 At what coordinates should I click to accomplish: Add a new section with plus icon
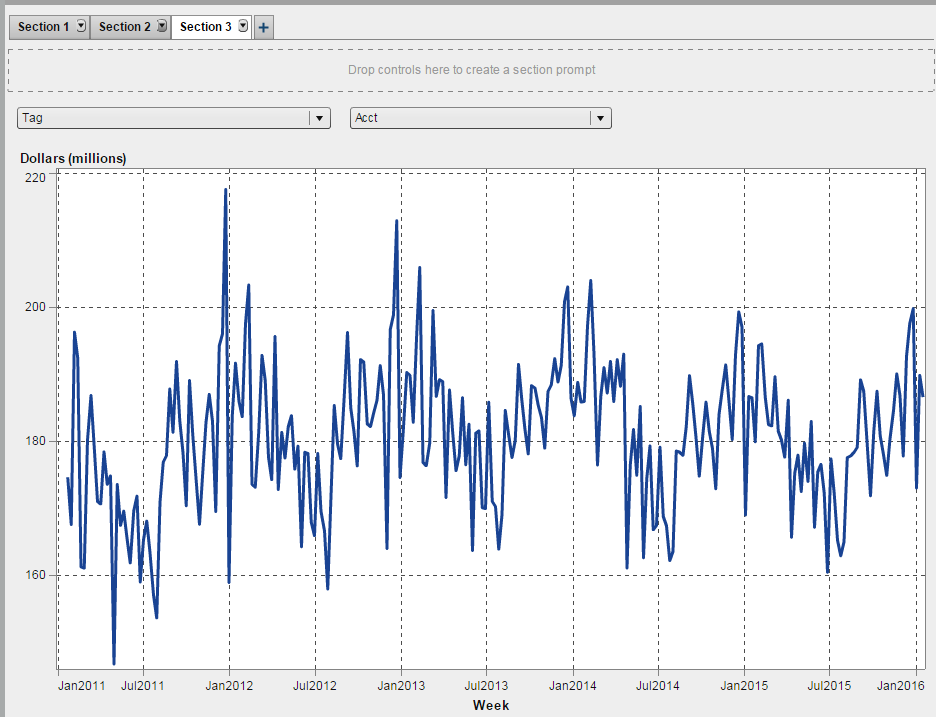[264, 28]
